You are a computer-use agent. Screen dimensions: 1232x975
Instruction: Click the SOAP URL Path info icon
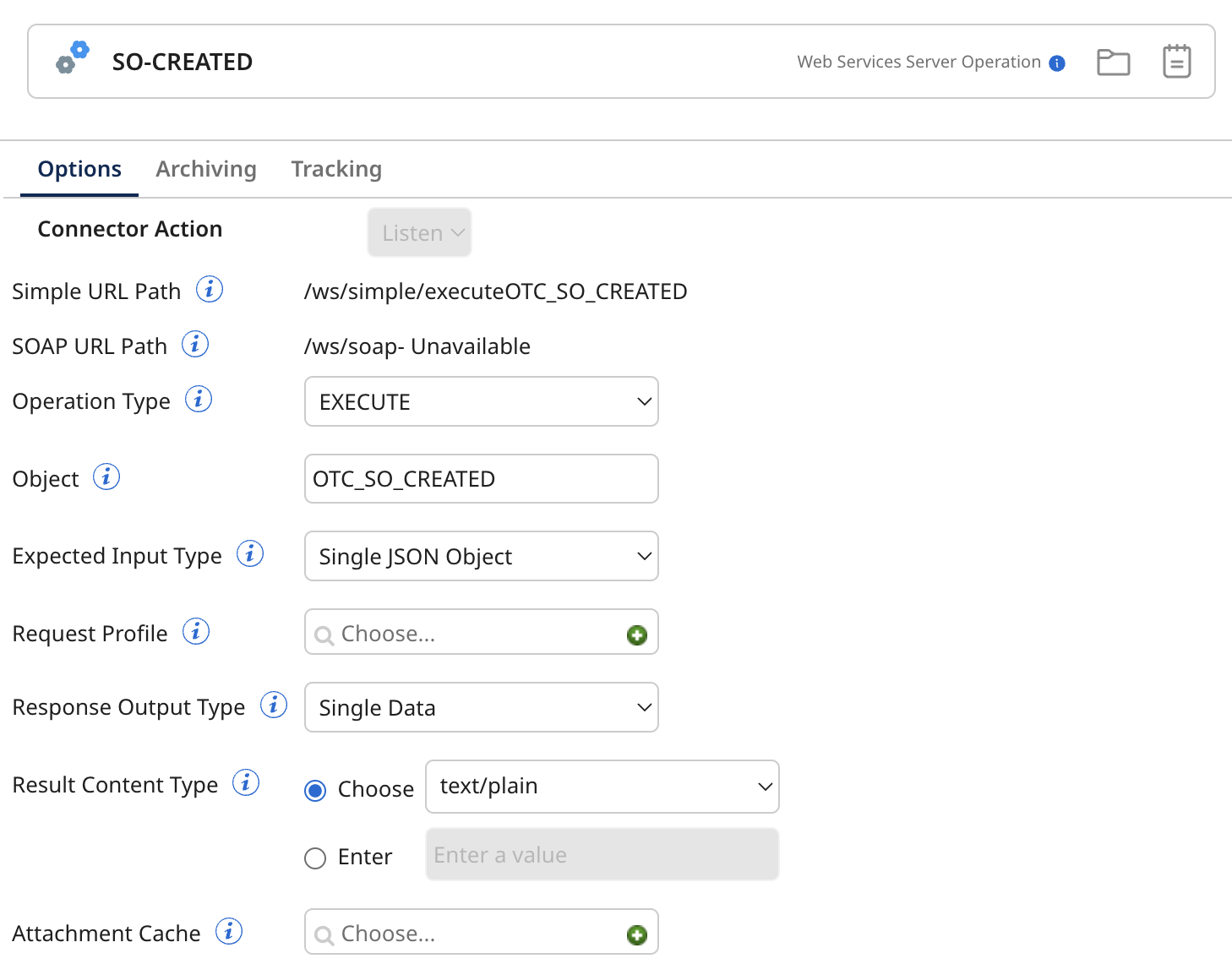click(x=195, y=344)
